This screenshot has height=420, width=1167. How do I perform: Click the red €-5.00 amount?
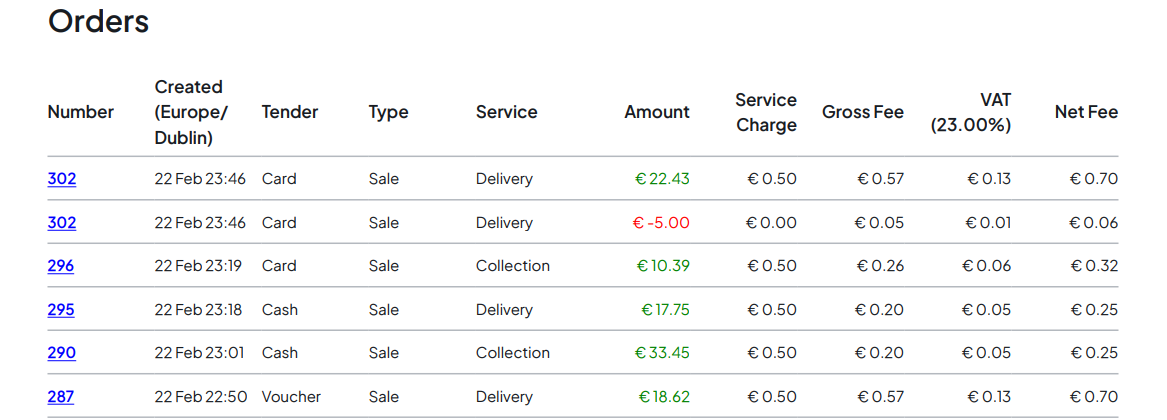661,223
